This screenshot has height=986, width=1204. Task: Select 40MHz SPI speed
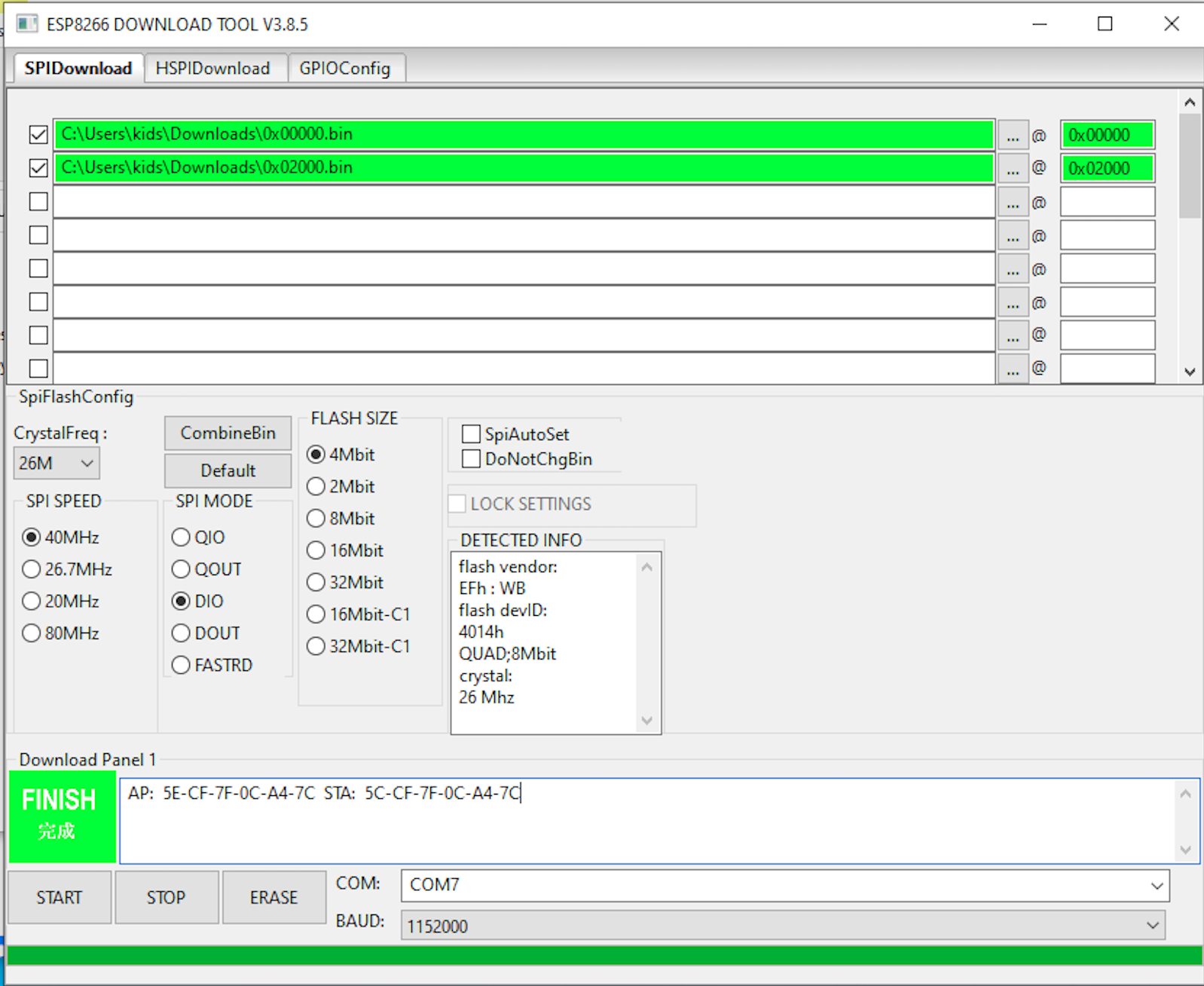62,537
